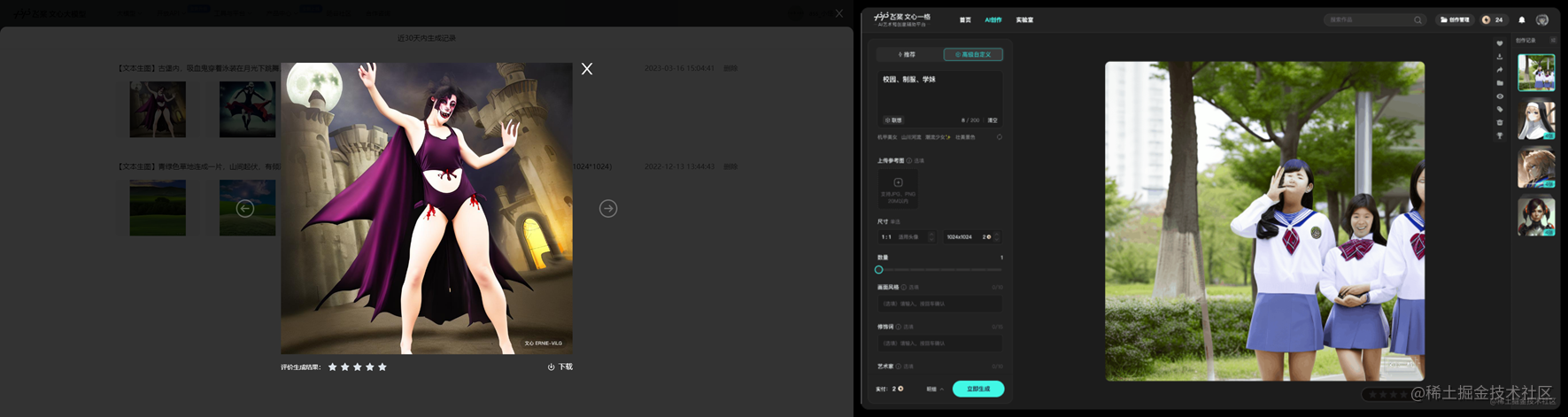1568x417 pixels.
Task: Pick the 潮流少女 prompt suggestion
Action: pyautogui.click(x=938, y=137)
